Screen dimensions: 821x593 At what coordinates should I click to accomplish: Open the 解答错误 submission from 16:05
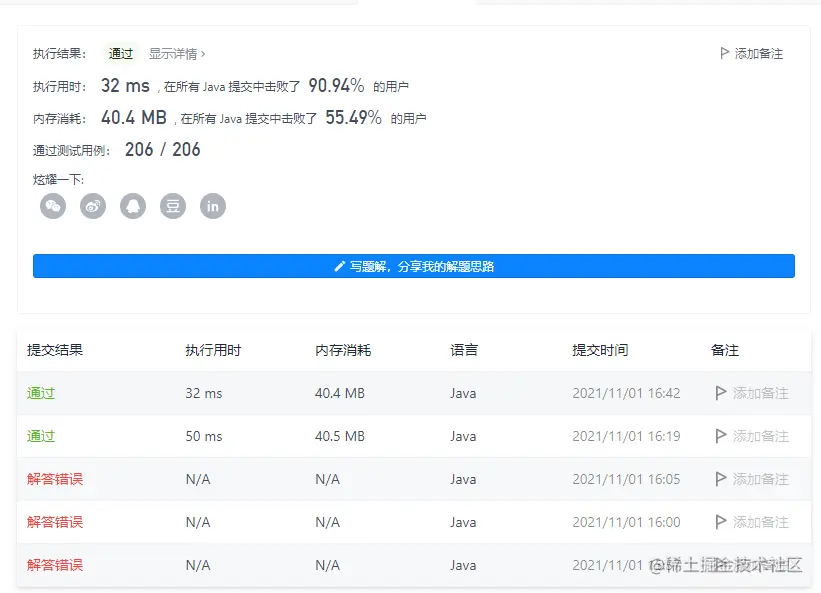click(x=55, y=479)
